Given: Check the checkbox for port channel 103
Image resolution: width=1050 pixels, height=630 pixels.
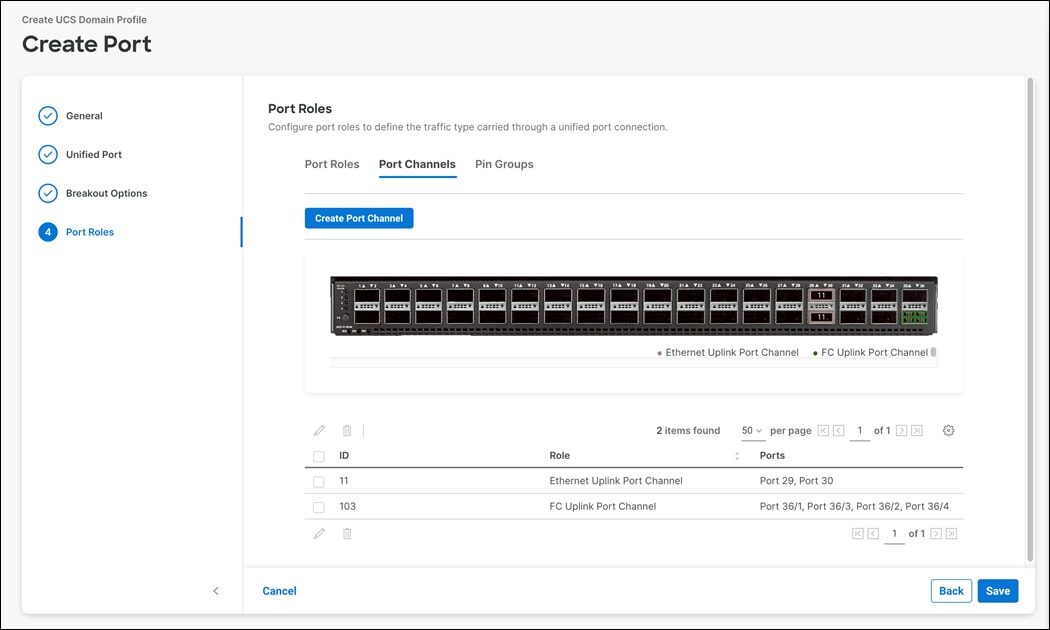Looking at the screenshot, I should (319, 506).
